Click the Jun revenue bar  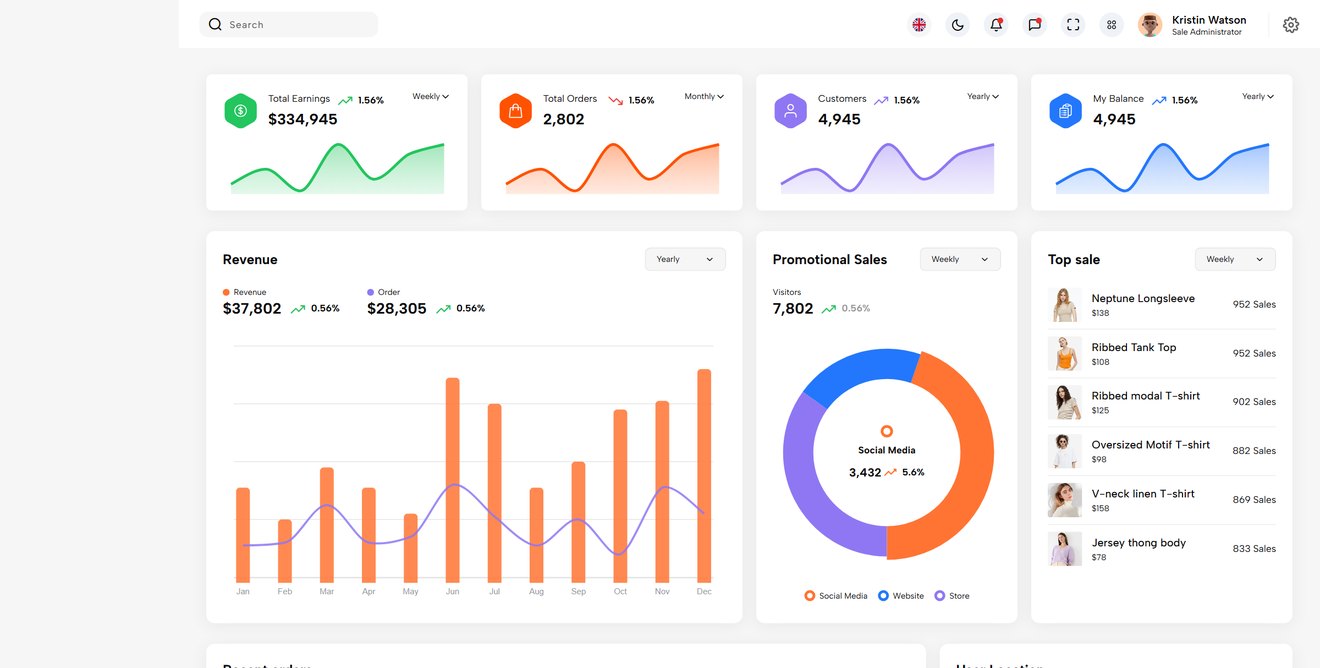pyautogui.click(x=452, y=479)
